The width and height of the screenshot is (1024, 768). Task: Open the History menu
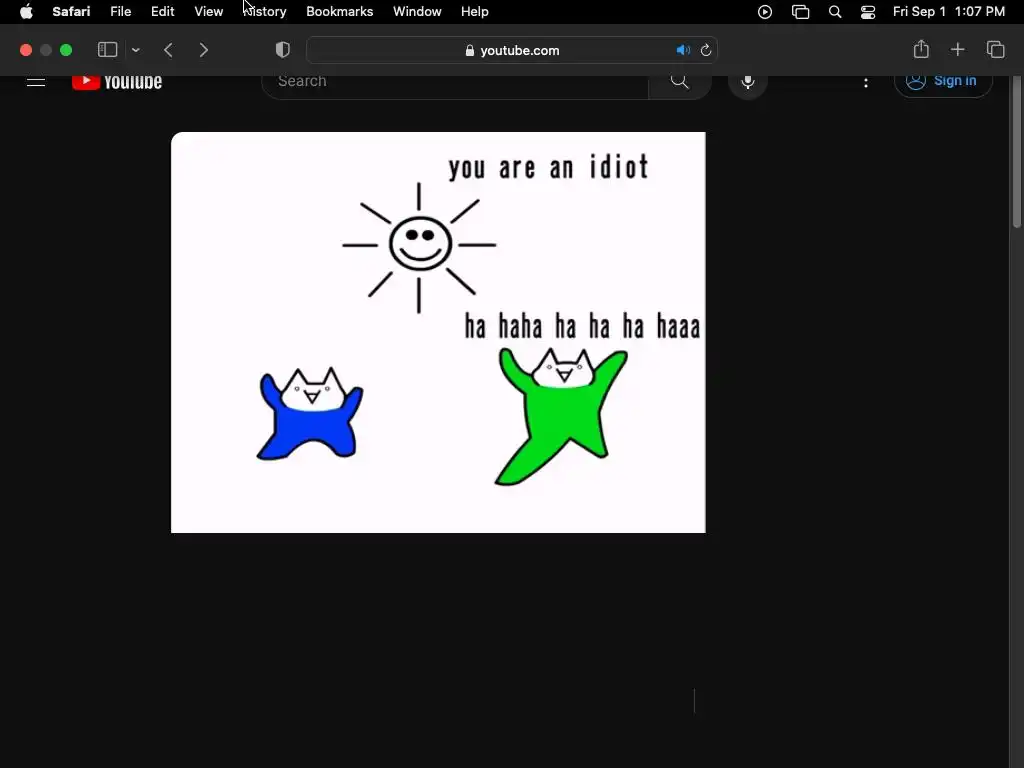coord(264,12)
